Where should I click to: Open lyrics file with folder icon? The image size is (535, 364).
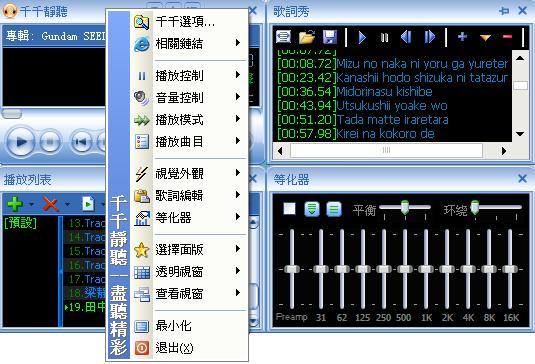tap(306, 37)
